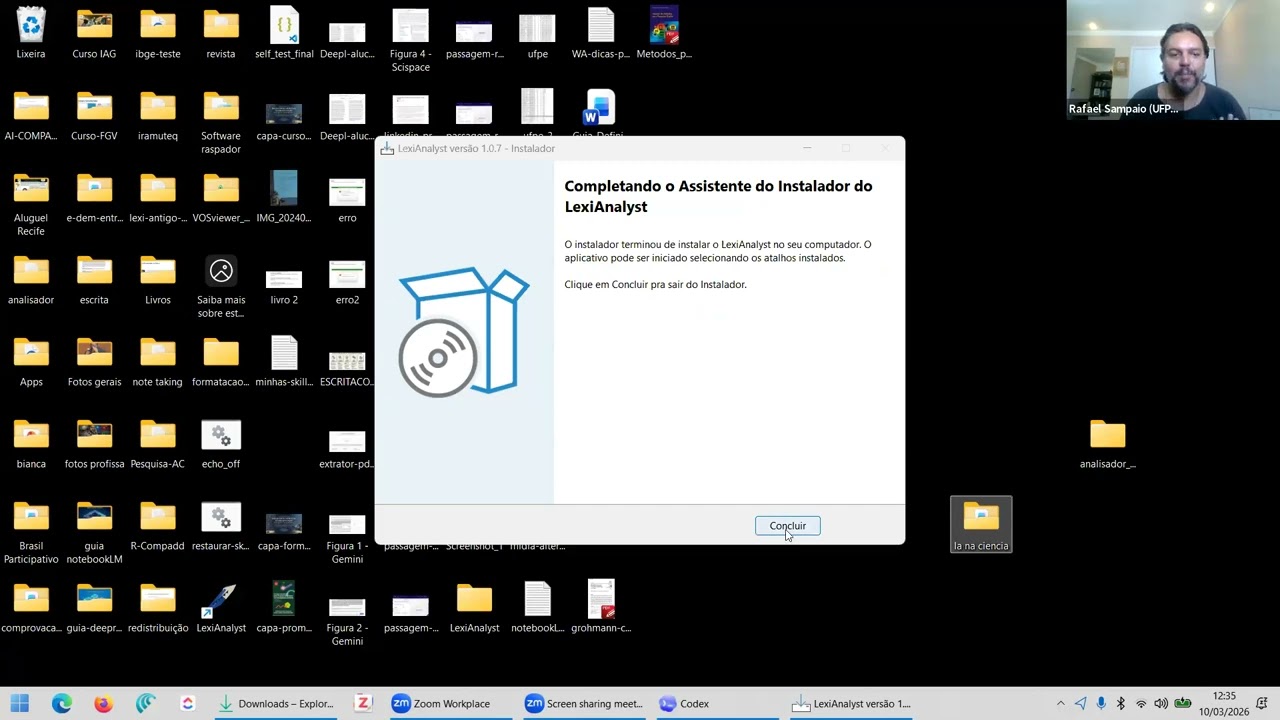The width and height of the screenshot is (1280, 720).
Task: Select the LexiAnalyst desktop folder
Action: [x=474, y=607]
